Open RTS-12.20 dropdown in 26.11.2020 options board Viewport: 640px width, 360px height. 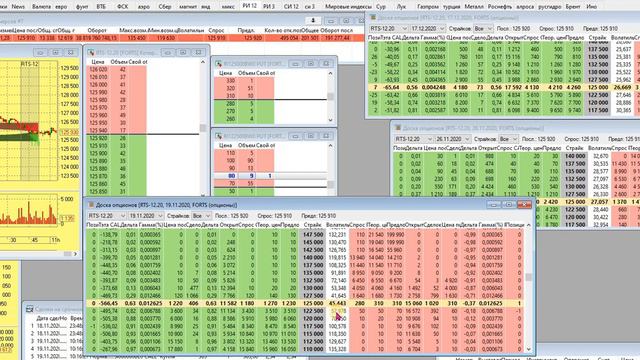tap(413, 139)
